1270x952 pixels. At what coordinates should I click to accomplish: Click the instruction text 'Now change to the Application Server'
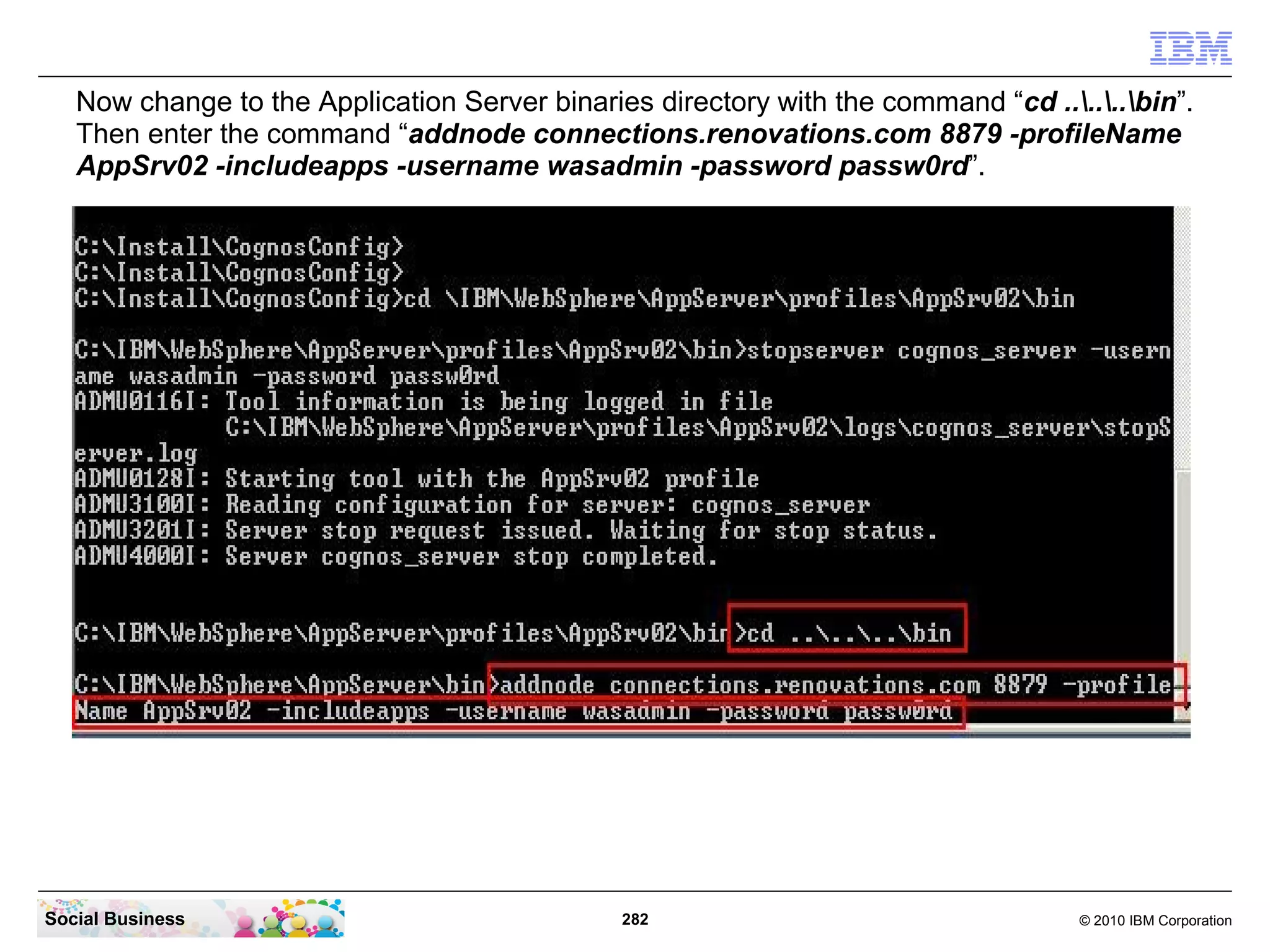tap(633, 102)
